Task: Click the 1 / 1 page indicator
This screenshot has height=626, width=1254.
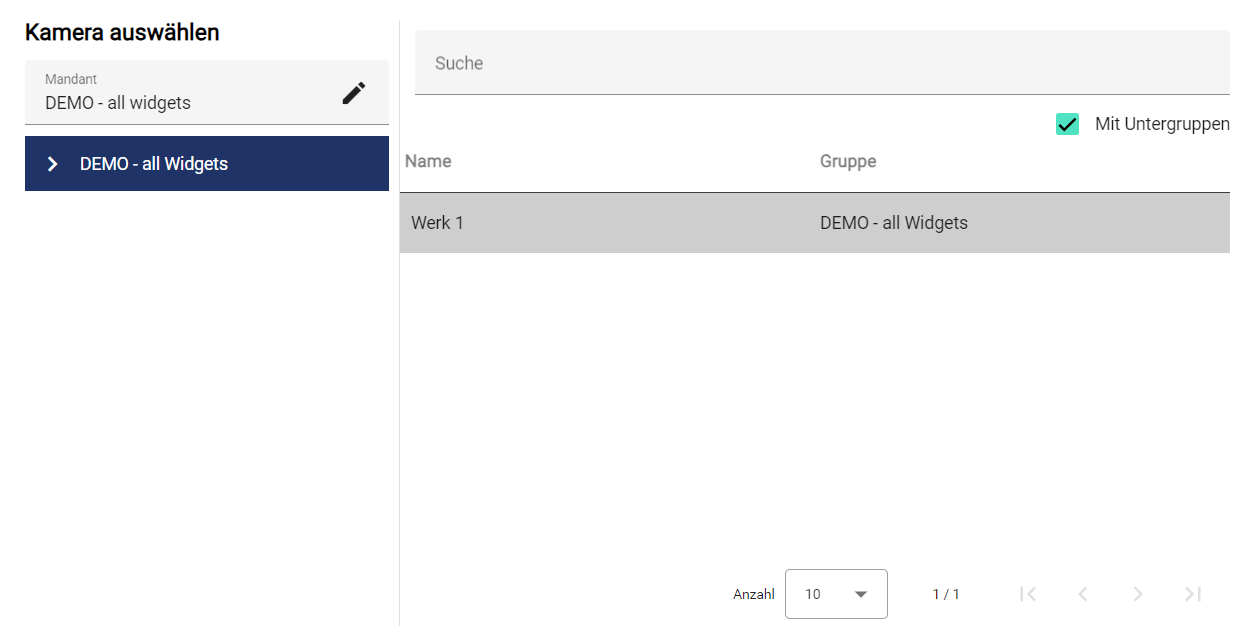Action: [x=945, y=594]
